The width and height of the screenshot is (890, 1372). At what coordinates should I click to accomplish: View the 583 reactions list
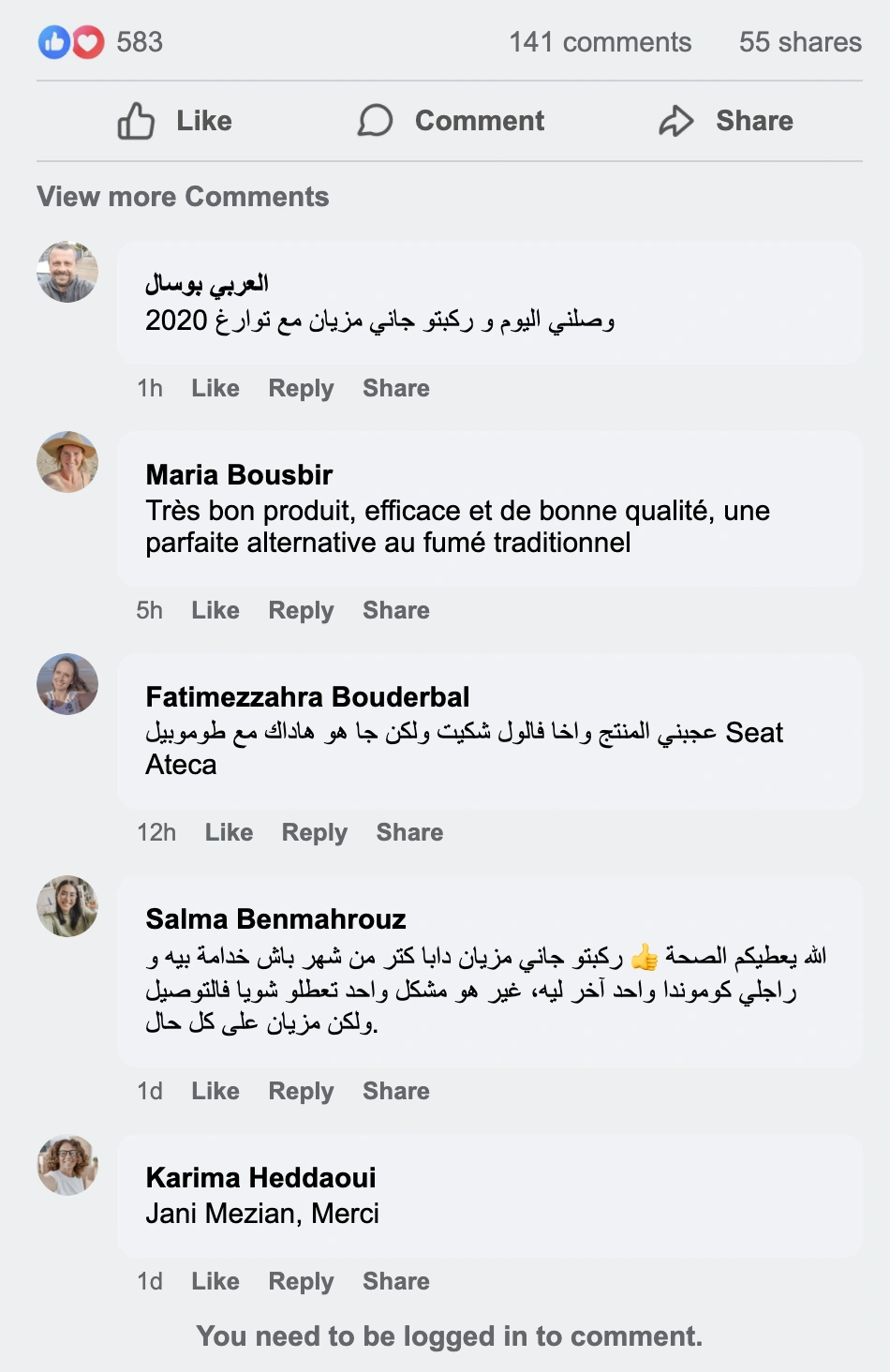pyautogui.click(x=140, y=42)
